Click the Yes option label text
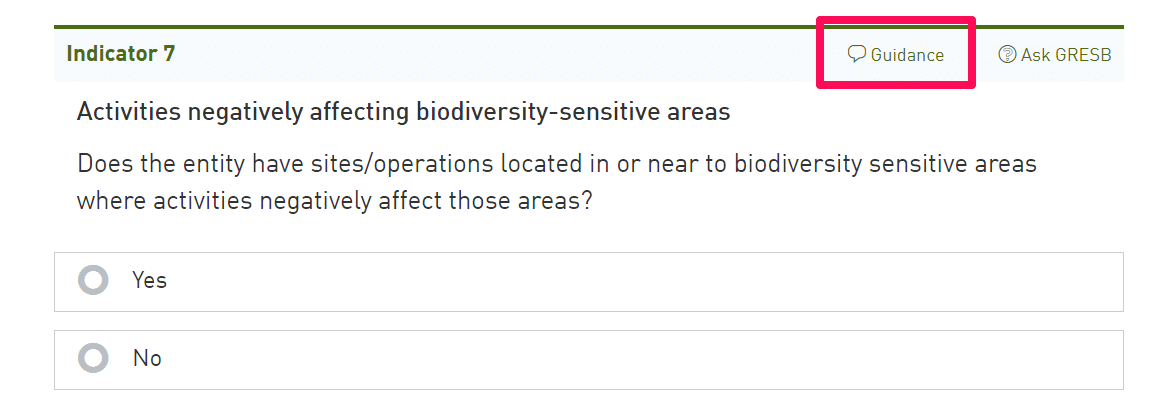The height and width of the screenshot is (398, 1153). [x=149, y=280]
